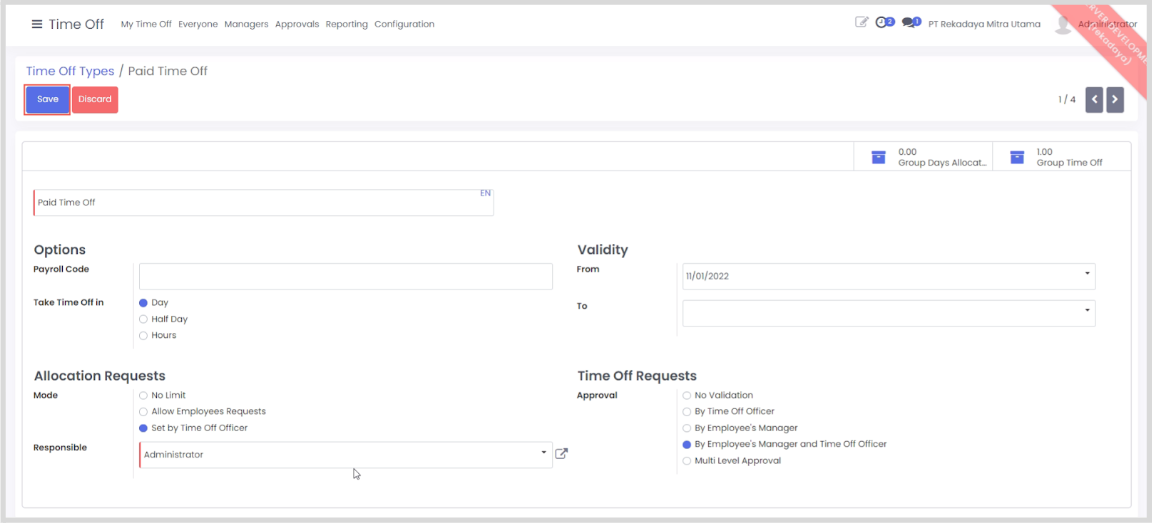1156x527 pixels.
Task: Open external link for Responsible field
Action: [x=562, y=454]
